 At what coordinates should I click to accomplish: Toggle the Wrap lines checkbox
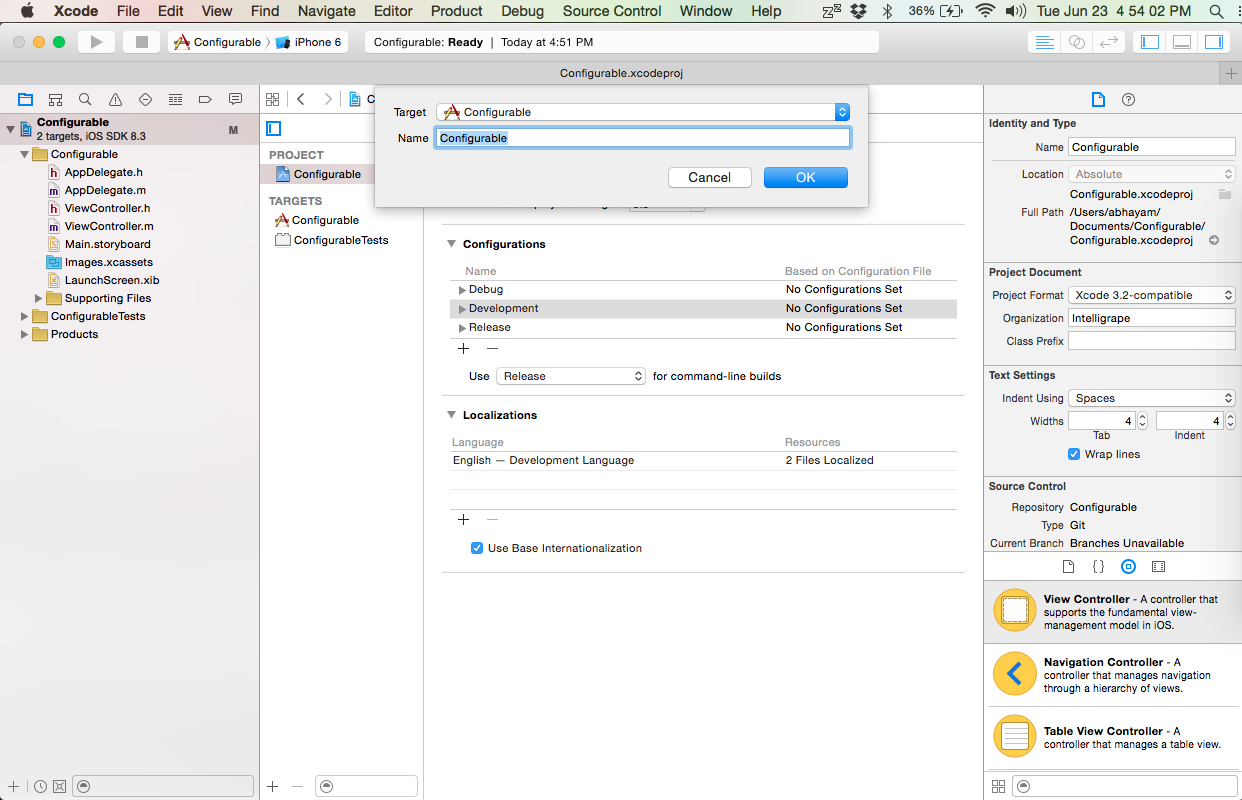(1075, 454)
